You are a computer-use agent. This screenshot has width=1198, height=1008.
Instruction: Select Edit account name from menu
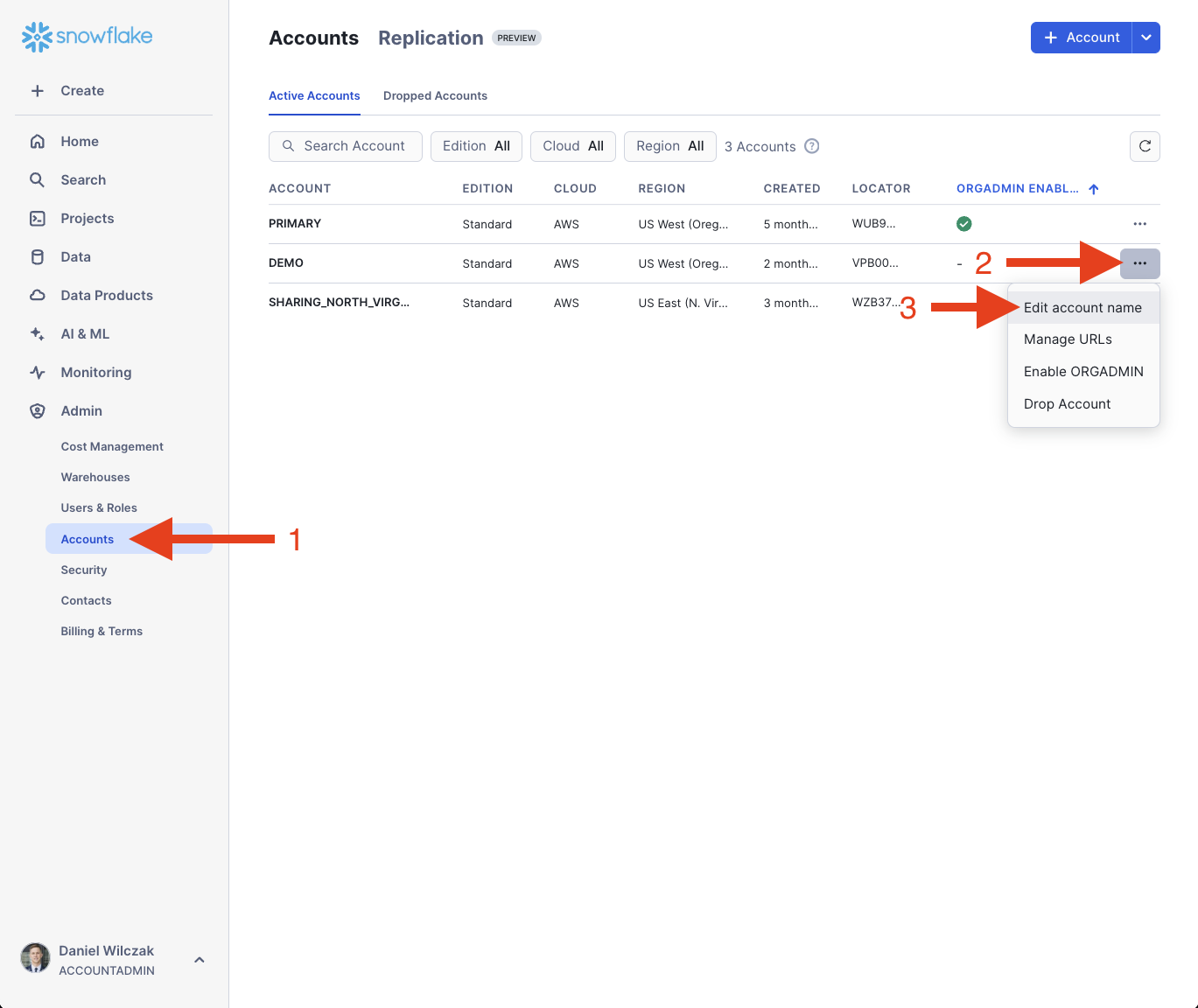1082,308
